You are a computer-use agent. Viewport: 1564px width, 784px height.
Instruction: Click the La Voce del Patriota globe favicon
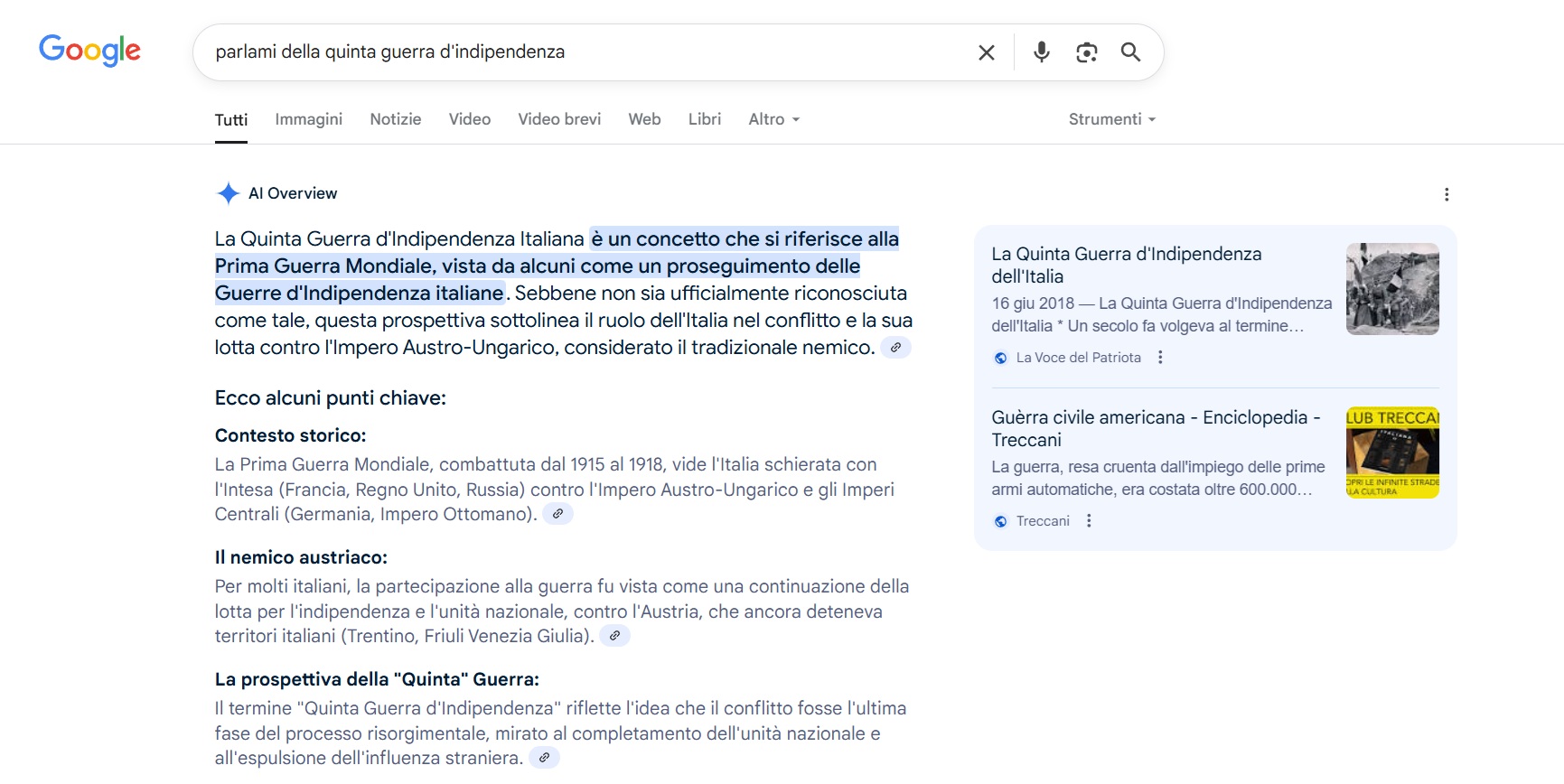pyautogui.click(x=1000, y=358)
